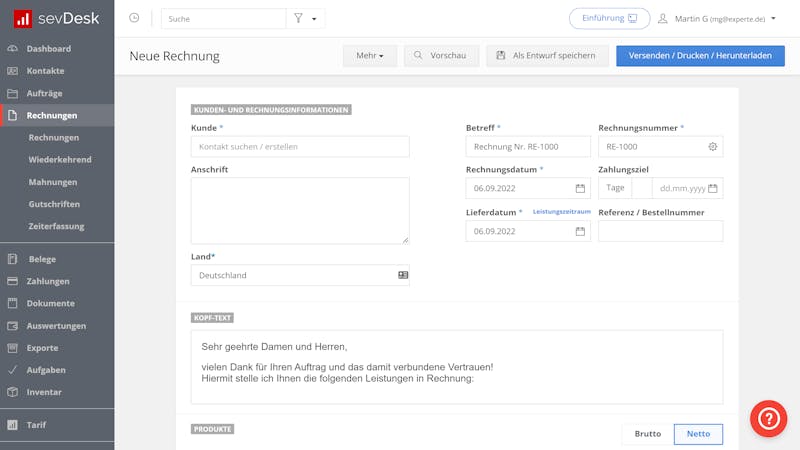Edit the Betreff field
Viewport: 800px width, 450px height.
528,146
